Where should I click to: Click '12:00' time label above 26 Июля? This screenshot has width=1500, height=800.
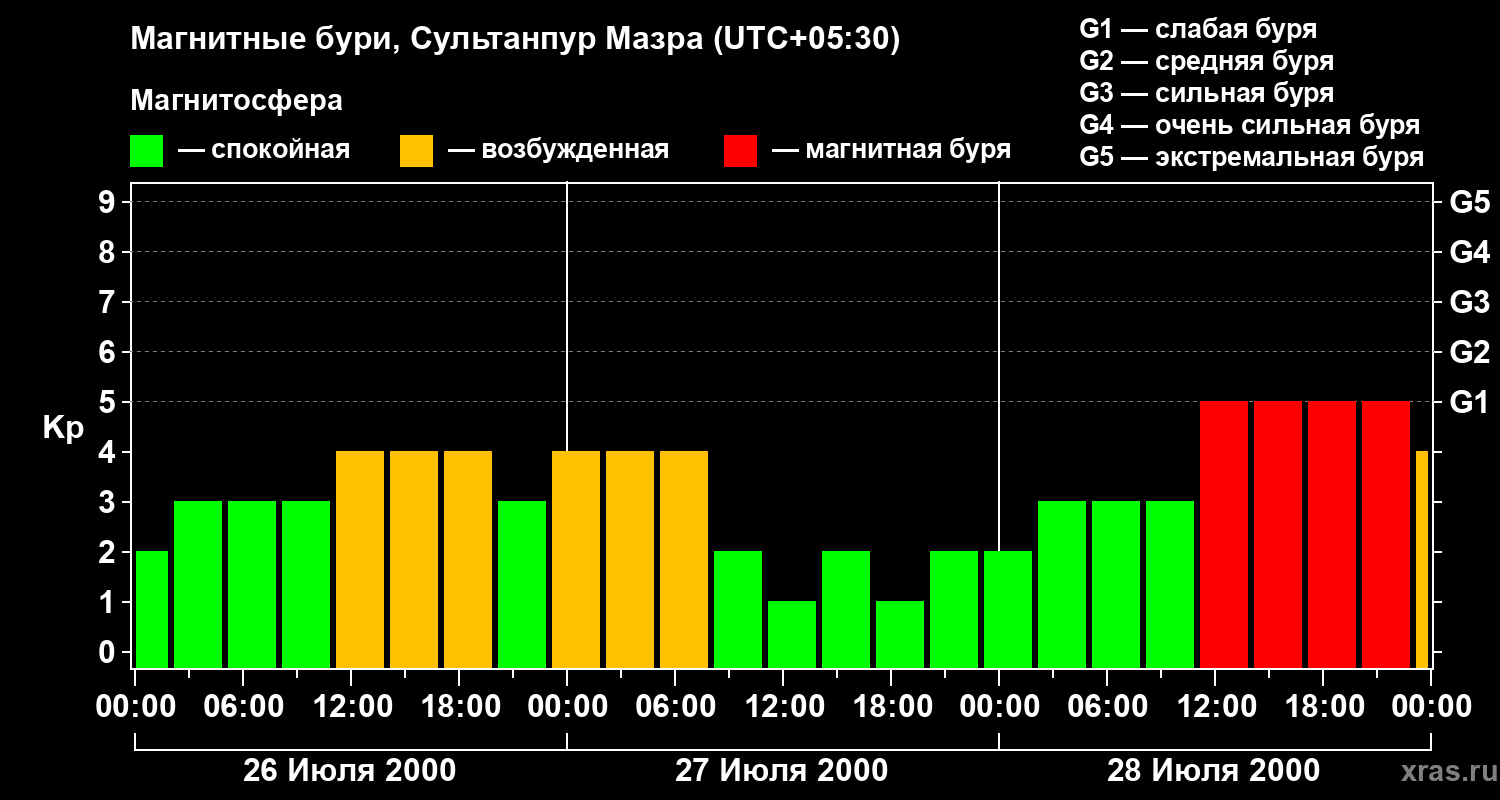point(351,706)
